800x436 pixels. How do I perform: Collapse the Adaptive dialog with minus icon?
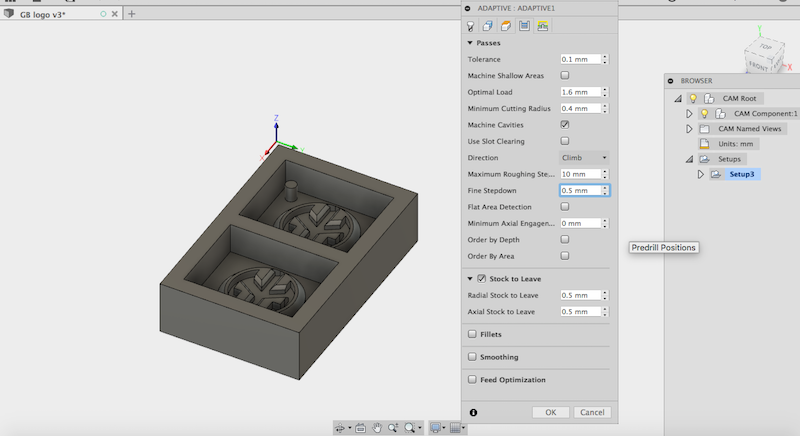tap(467, 8)
